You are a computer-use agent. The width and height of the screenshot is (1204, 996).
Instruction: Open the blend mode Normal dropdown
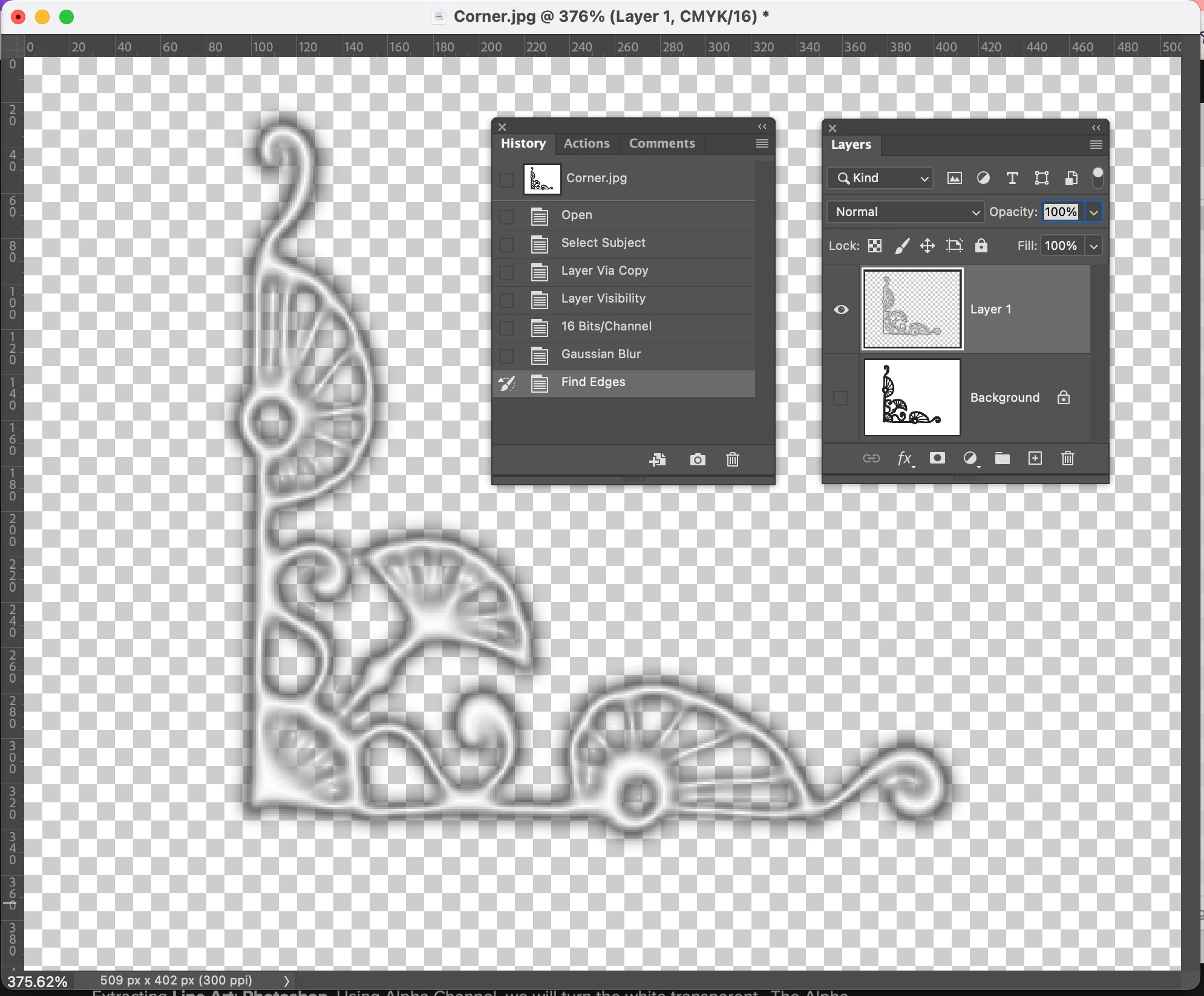(905, 212)
